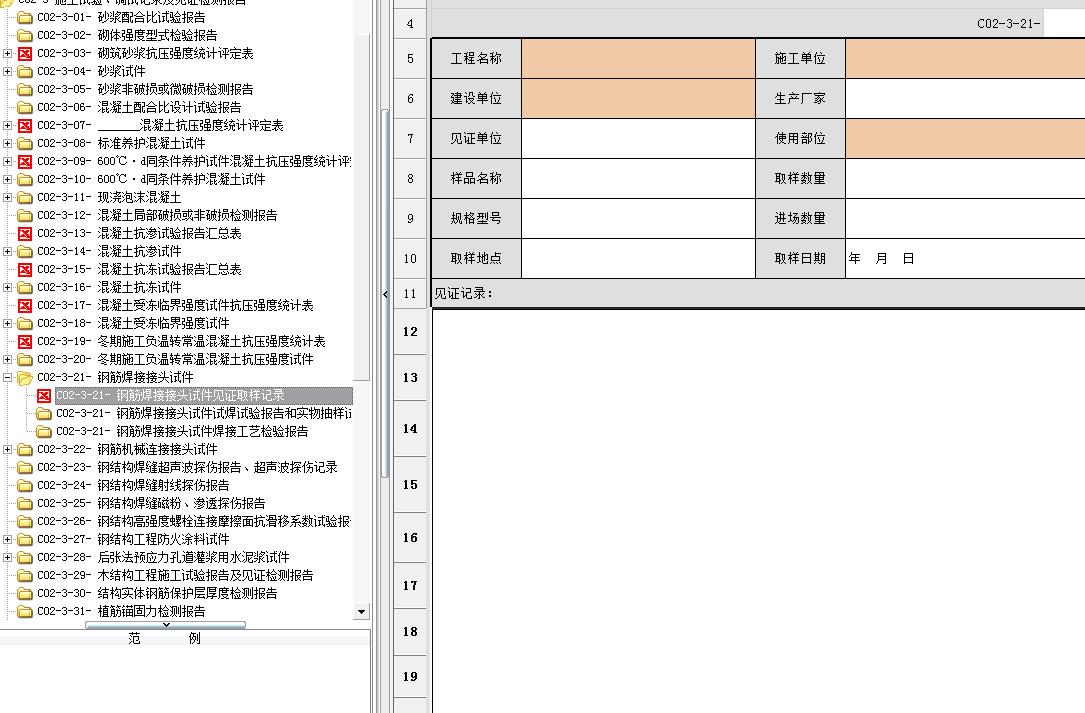Expand the C02-3-03 砌筑砂浆抗压强度统计评定表 node
The width and height of the screenshot is (1085, 713).
coord(8,53)
